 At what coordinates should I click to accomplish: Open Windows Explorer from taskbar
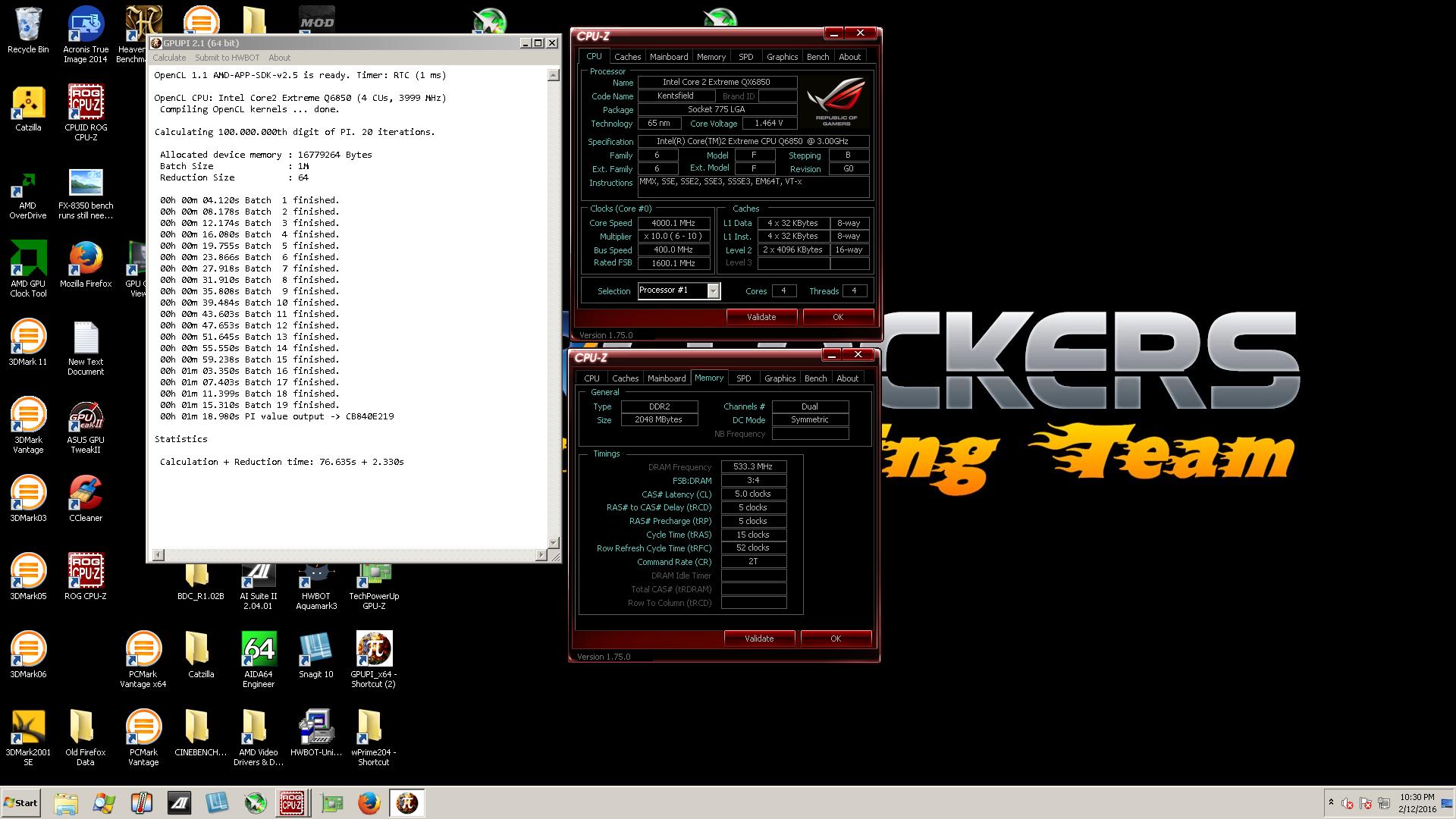click(66, 803)
